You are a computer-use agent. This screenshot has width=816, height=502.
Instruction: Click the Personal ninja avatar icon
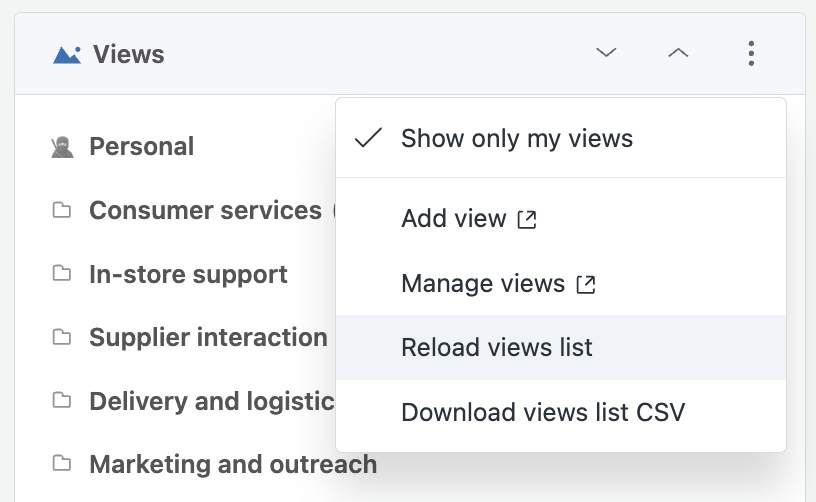tap(62, 147)
